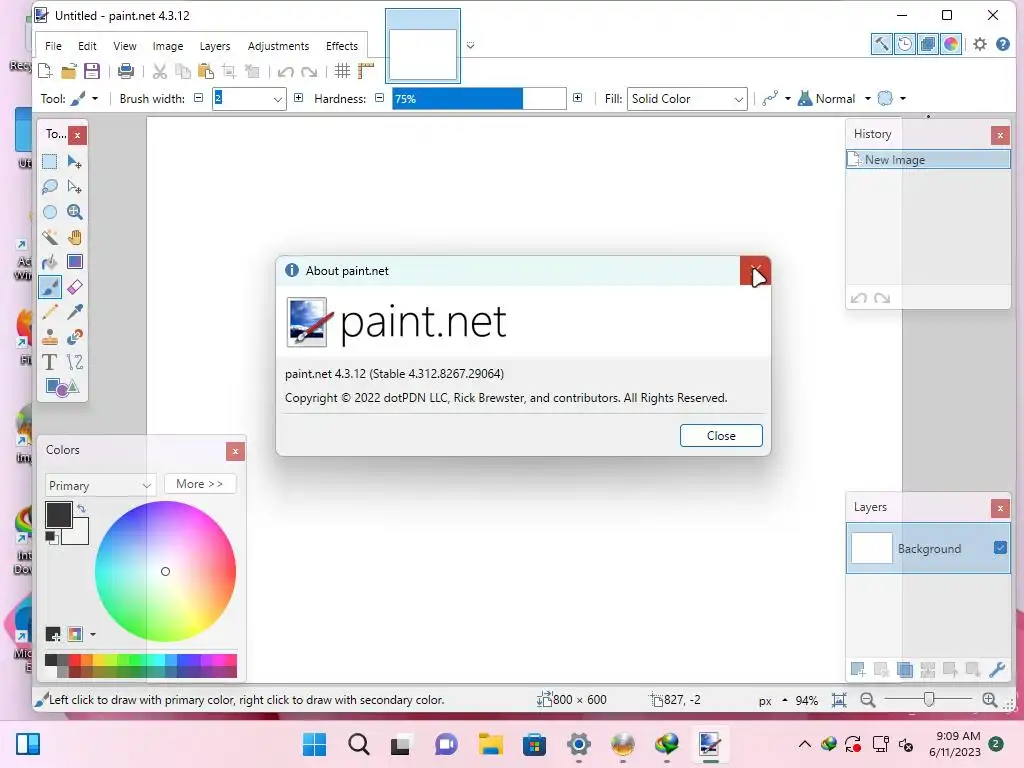Select the Gradient tool
Image resolution: width=1024 pixels, height=768 pixels.
click(74, 262)
